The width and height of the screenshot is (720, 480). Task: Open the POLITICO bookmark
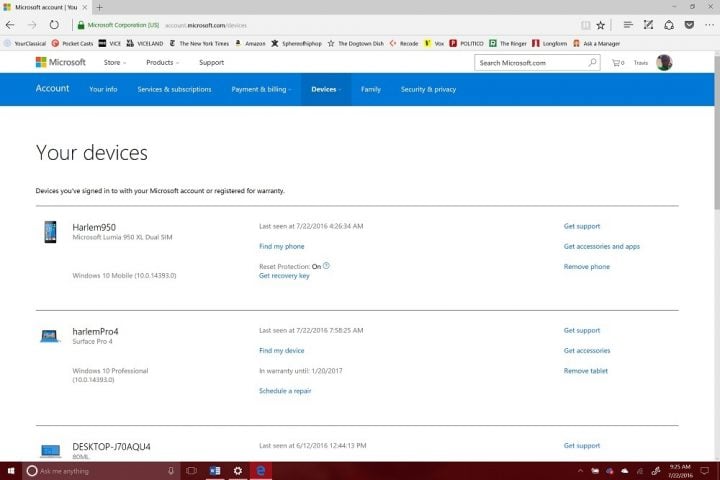click(x=467, y=43)
